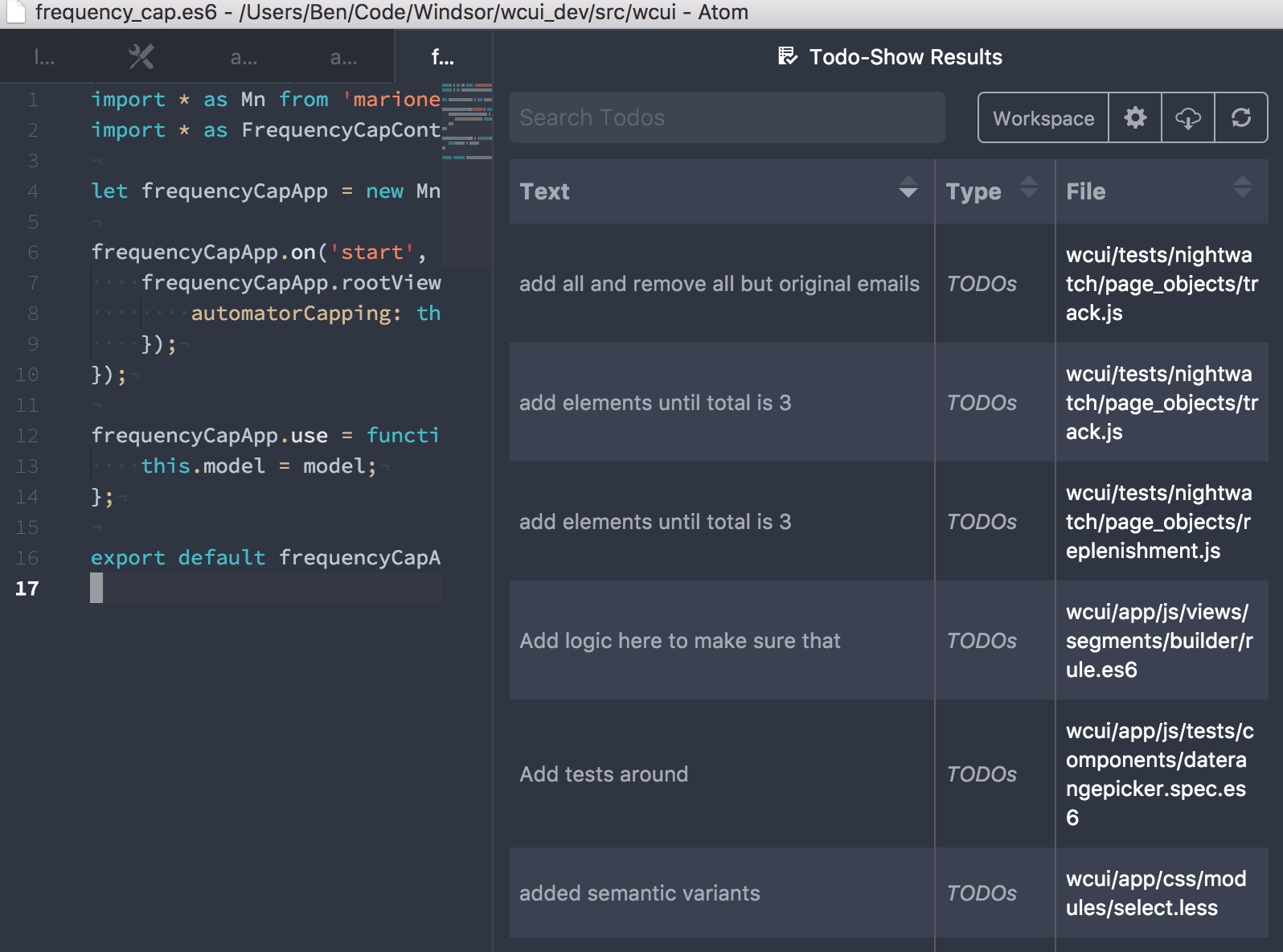
Task: Open todo 'add all and remove all but original emails'
Action: [719, 284]
